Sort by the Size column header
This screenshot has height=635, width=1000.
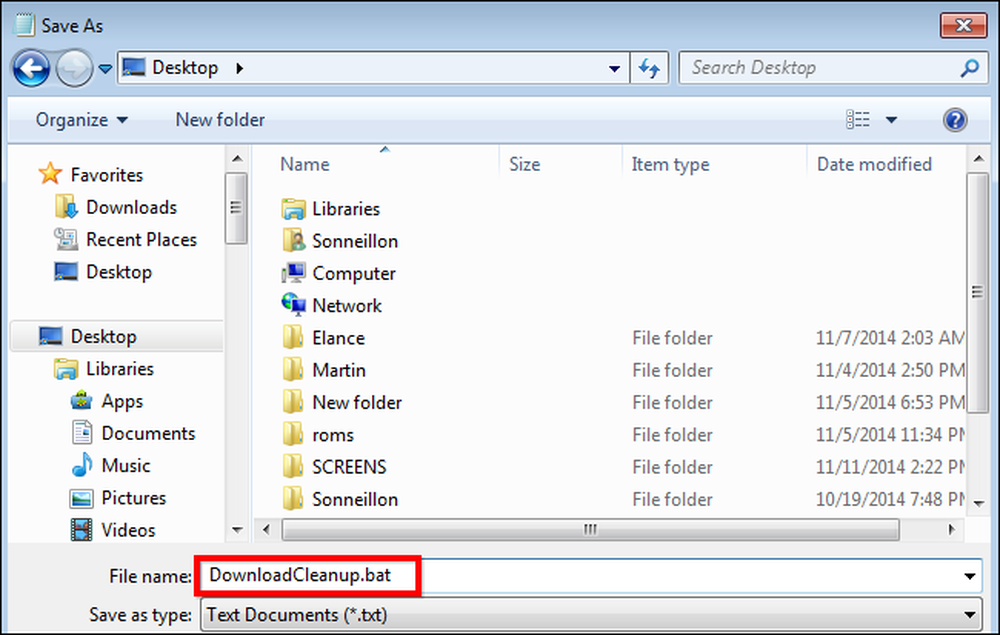[x=525, y=164]
